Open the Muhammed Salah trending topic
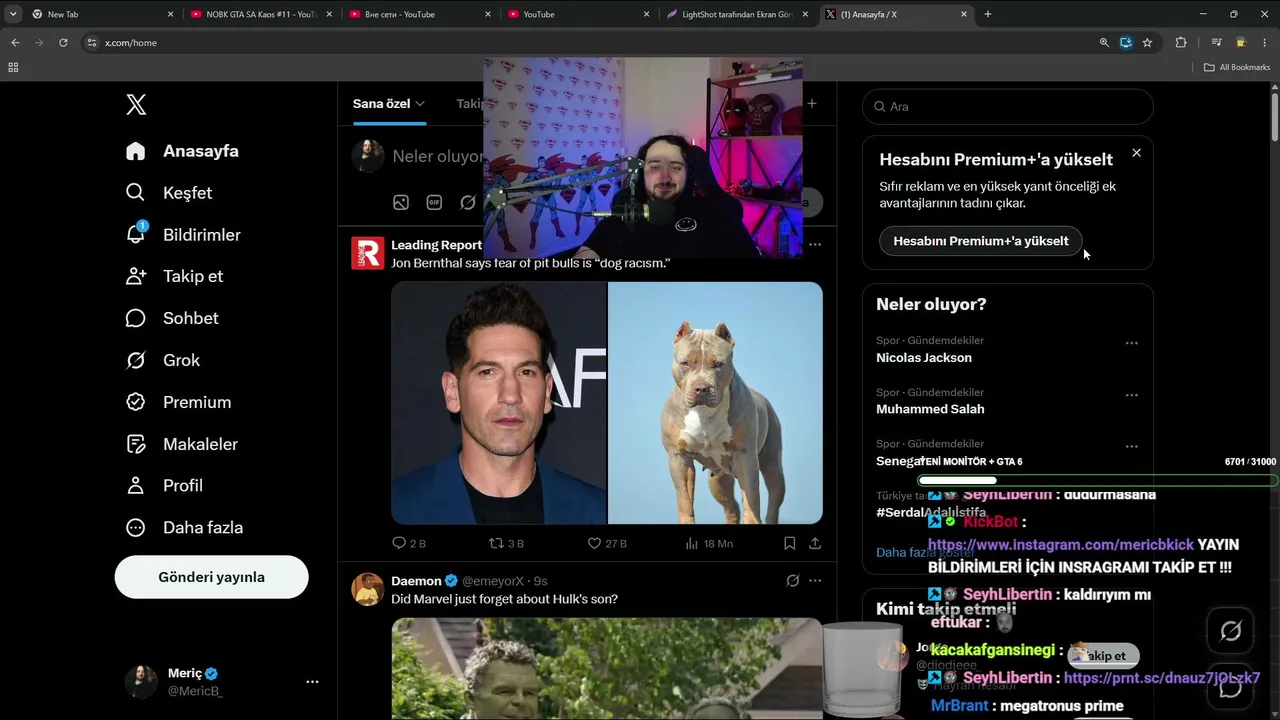The height and width of the screenshot is (720, 1280). point(930,409)
